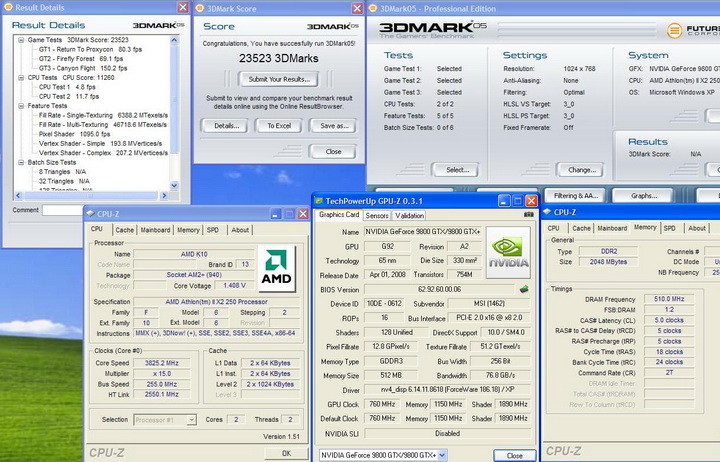This screenshot has width=720, height=462.
Task: Select CPU Test 1 row
Action: 67,87
